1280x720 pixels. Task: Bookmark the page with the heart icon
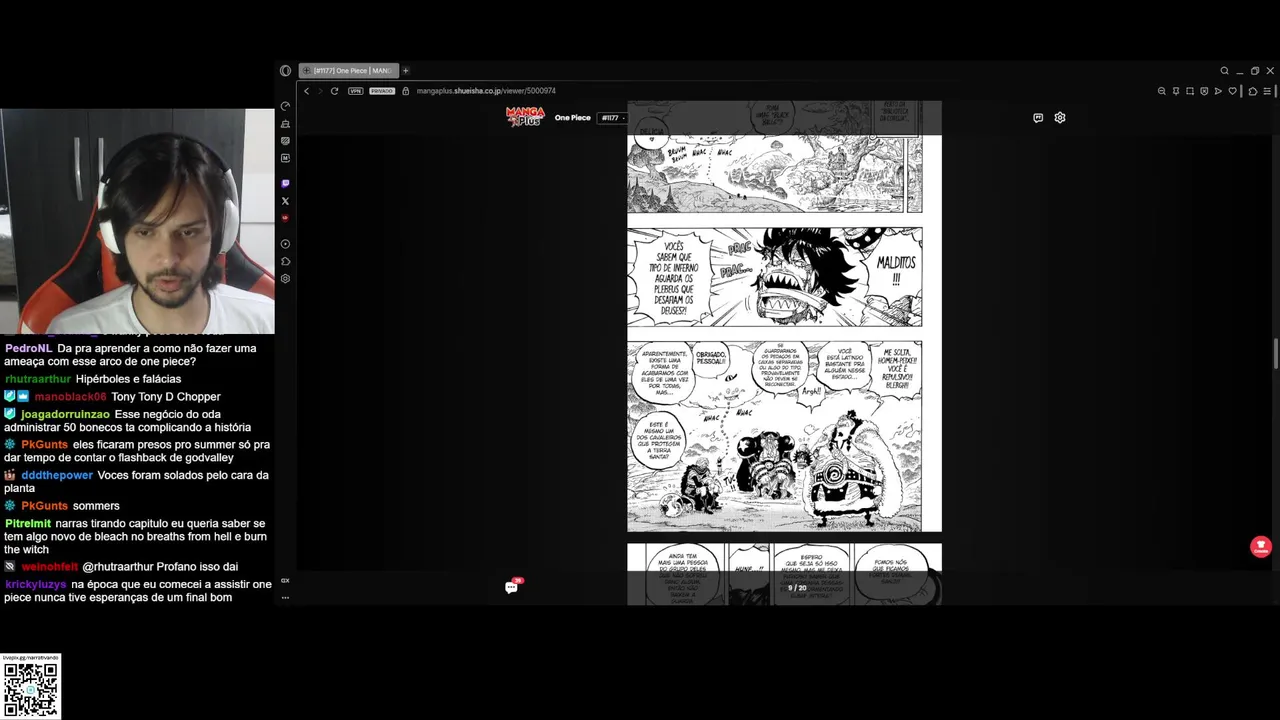click(1233, 91)
